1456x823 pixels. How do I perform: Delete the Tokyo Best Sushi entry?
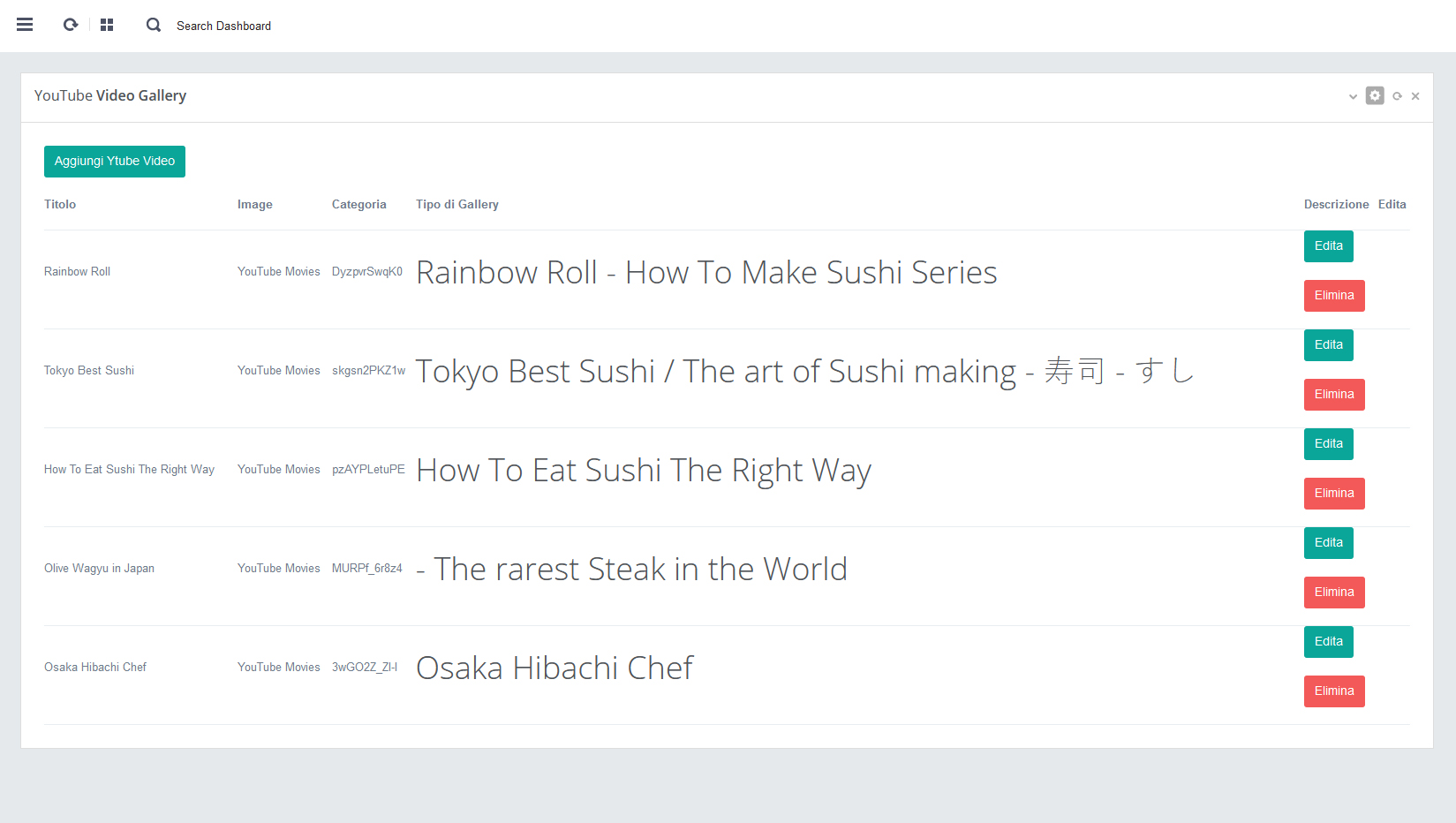1333,395
